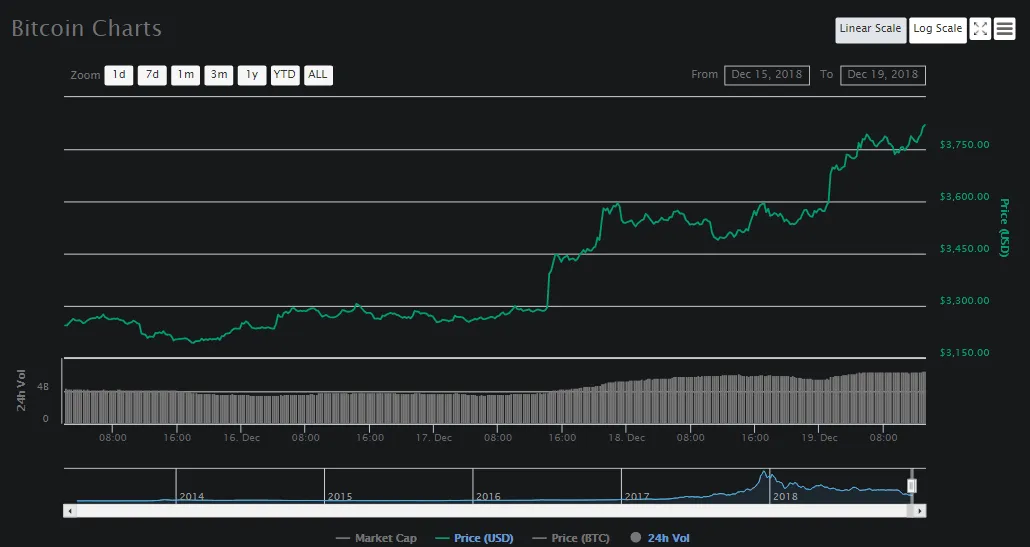Click the 2017 marker in navigator timeline
1030x547 pixels.
(637, 496)
